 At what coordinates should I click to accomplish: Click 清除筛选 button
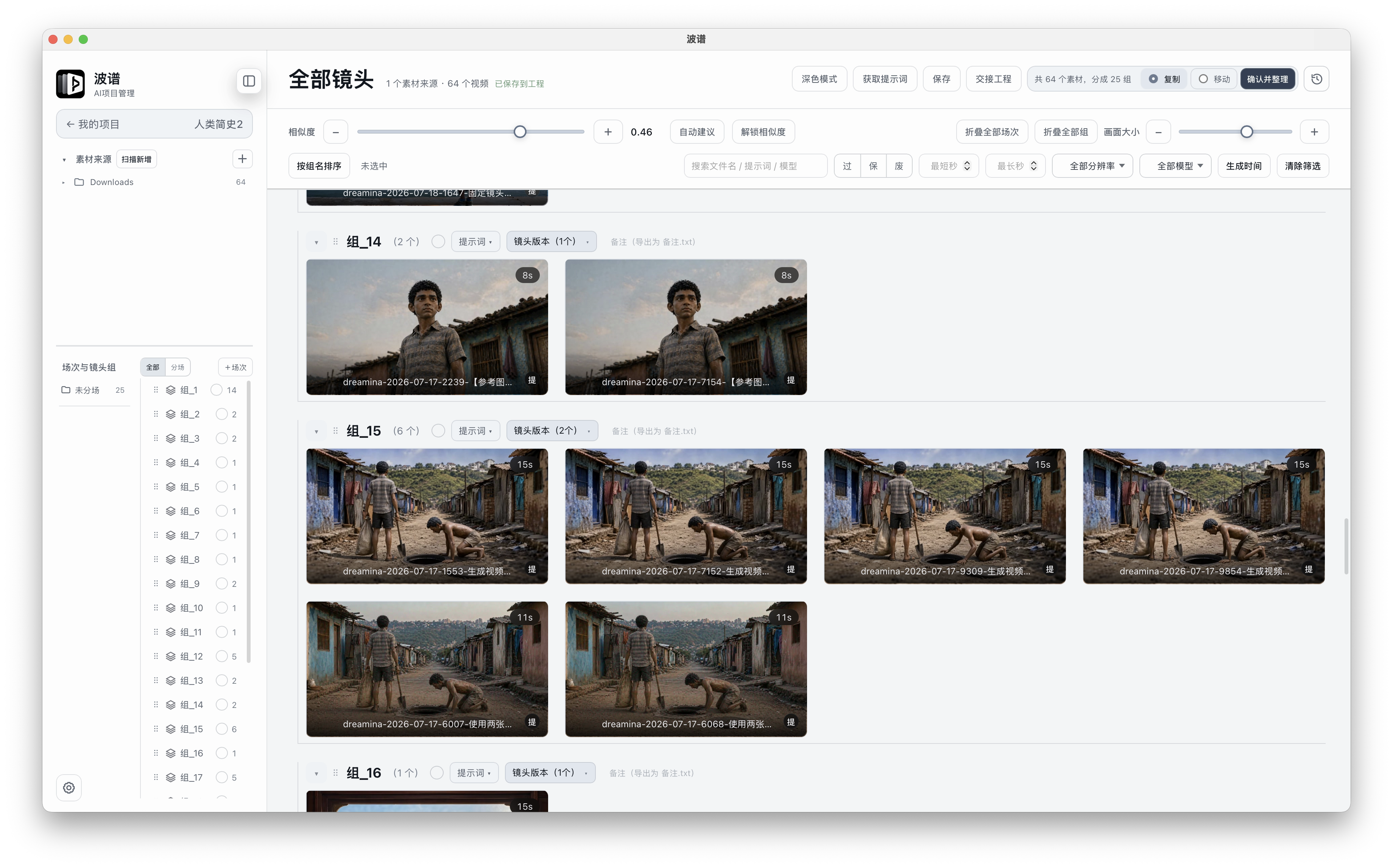(x=1303, y=166)
